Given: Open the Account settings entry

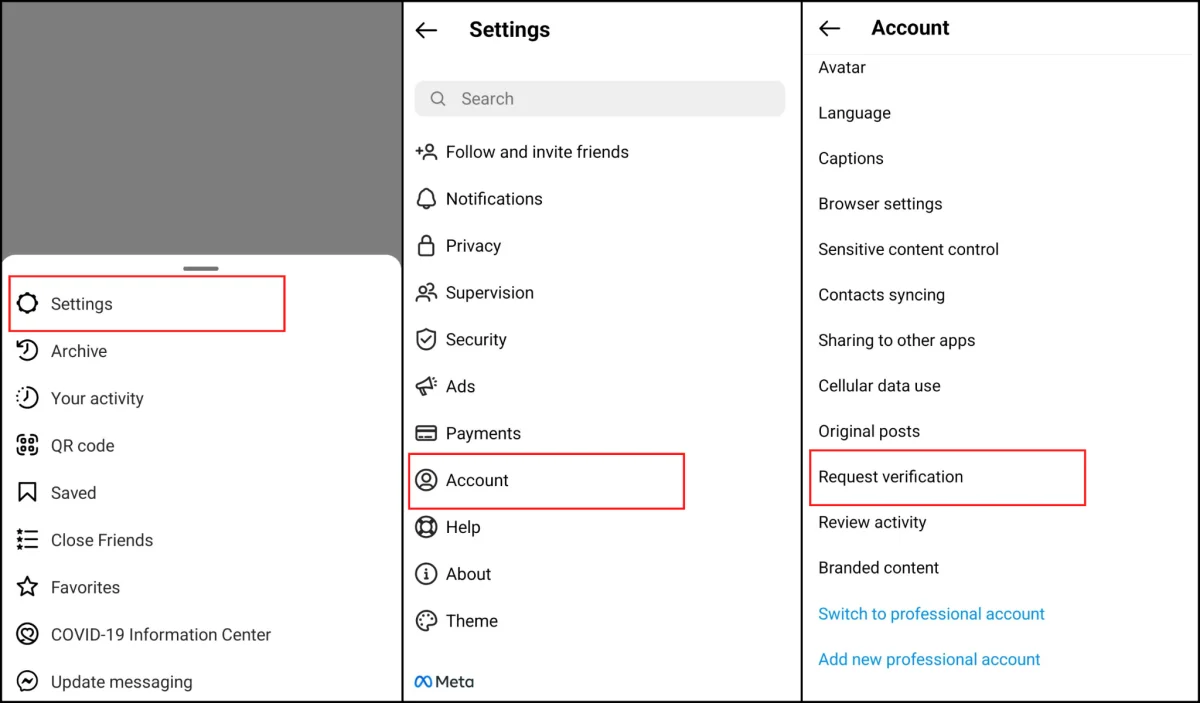Looking at the screenshot, I should tap(477, 481).
